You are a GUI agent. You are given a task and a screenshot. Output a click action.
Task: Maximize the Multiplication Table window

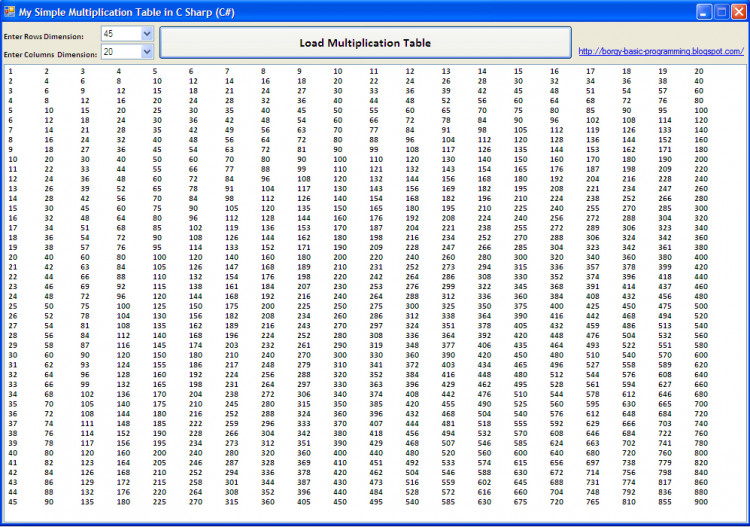(721, 12)
